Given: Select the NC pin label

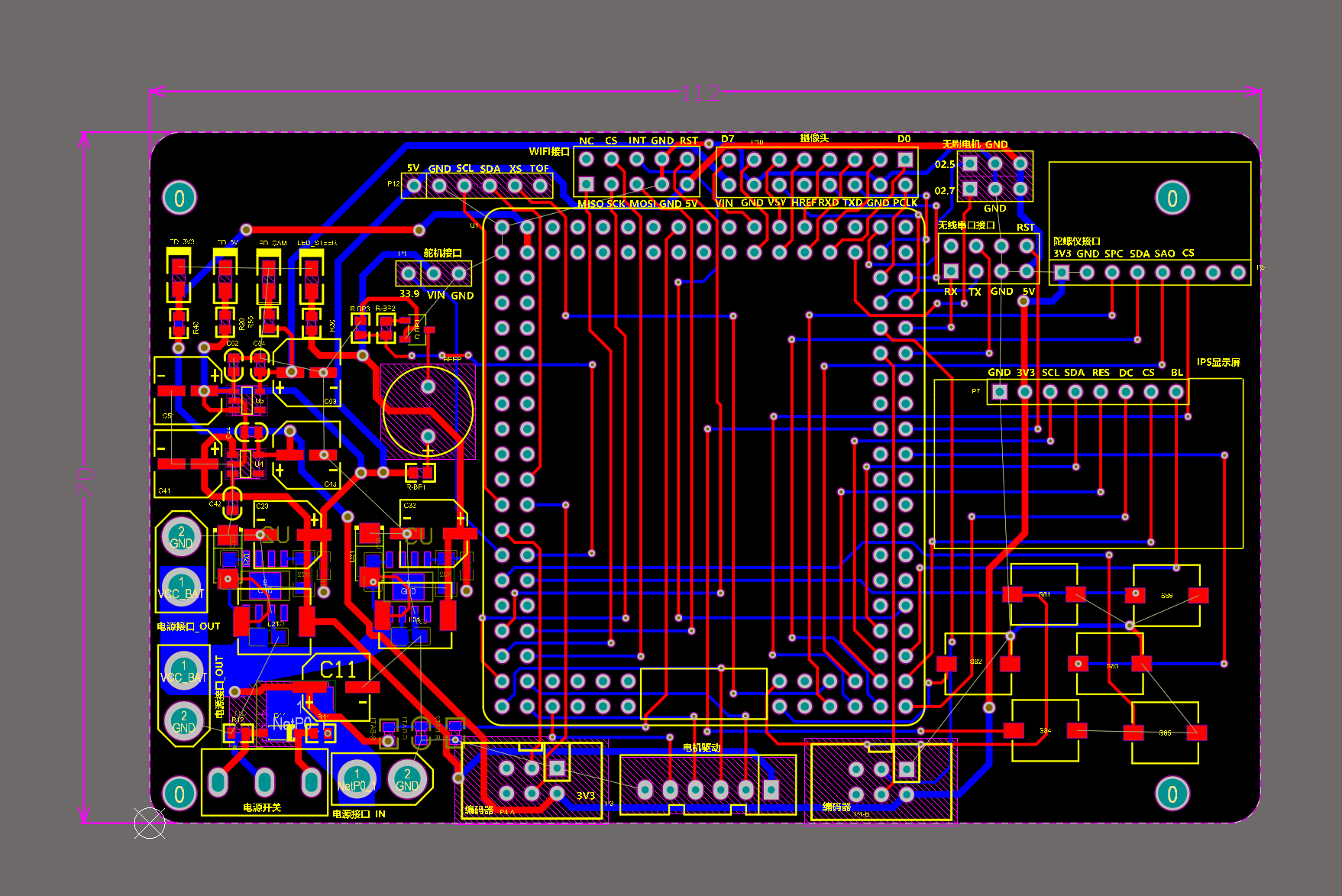Looking at the screenshot, I should tap(586, 141).
